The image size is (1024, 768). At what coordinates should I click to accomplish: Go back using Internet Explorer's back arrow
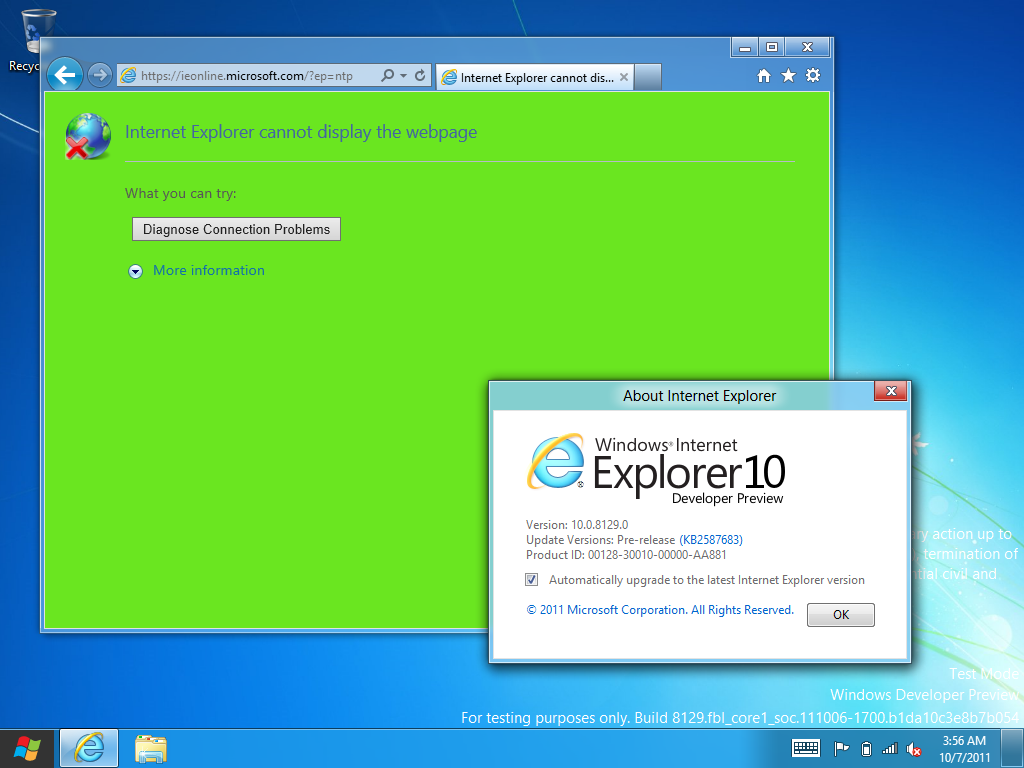coord(65,75)
